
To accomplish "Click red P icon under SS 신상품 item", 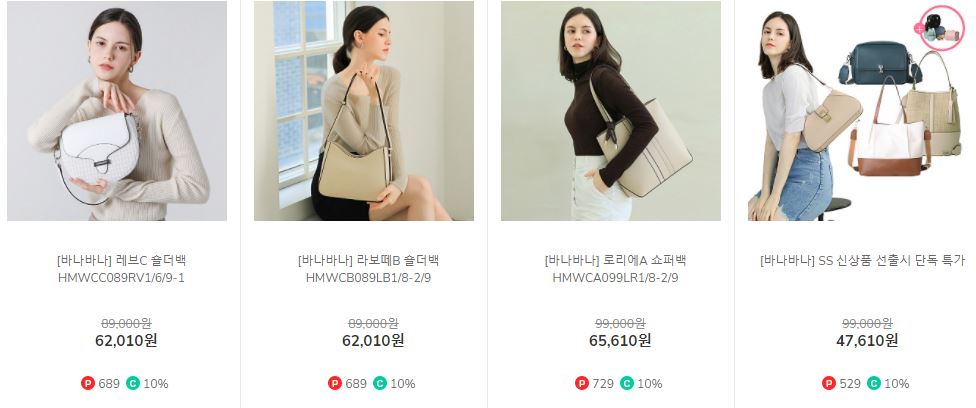I will point(829,383).
